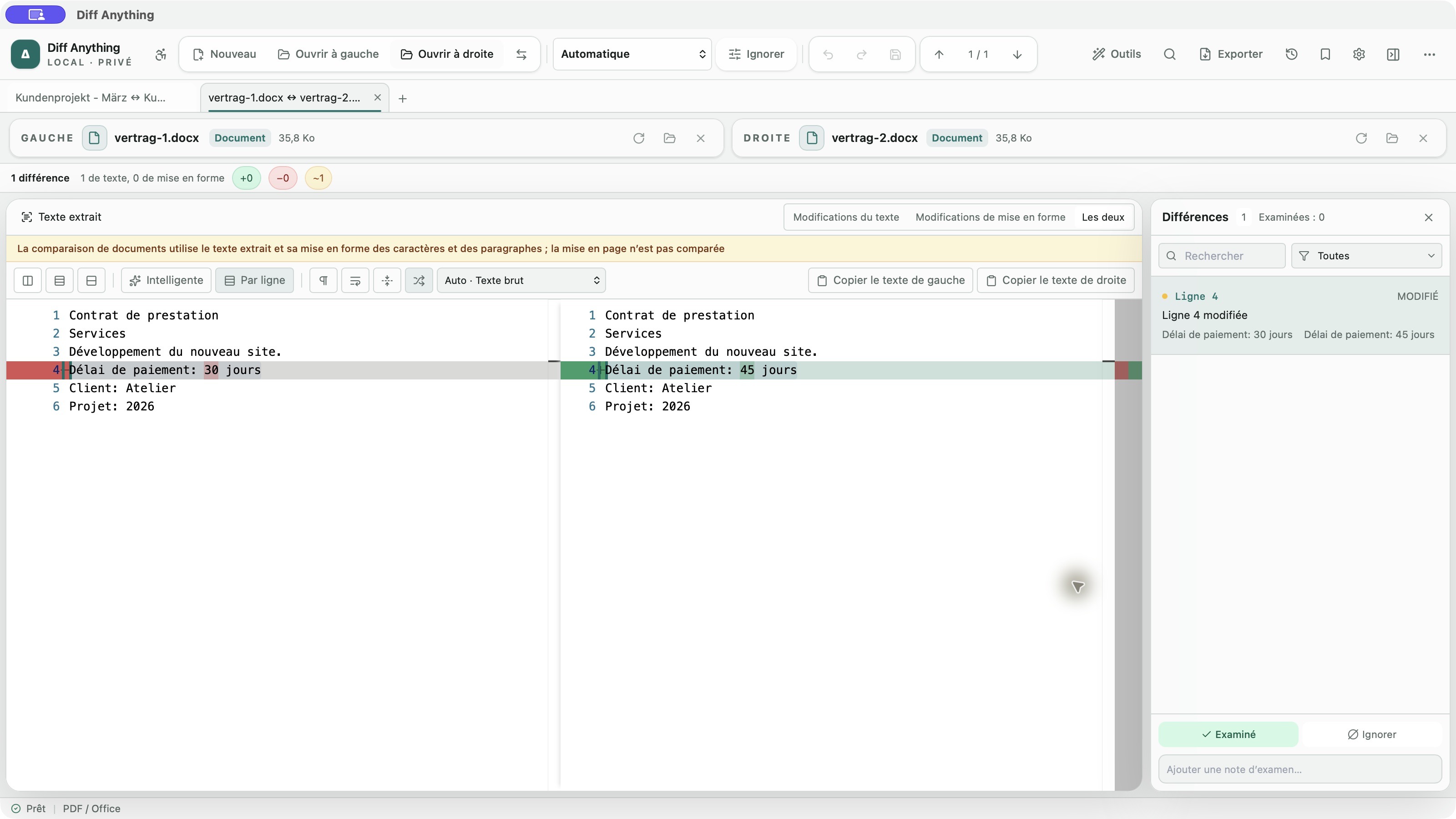Viewport: 1456px width, 819px height.
Task: Toggle the shuffle arrows button
Action: 419,280
